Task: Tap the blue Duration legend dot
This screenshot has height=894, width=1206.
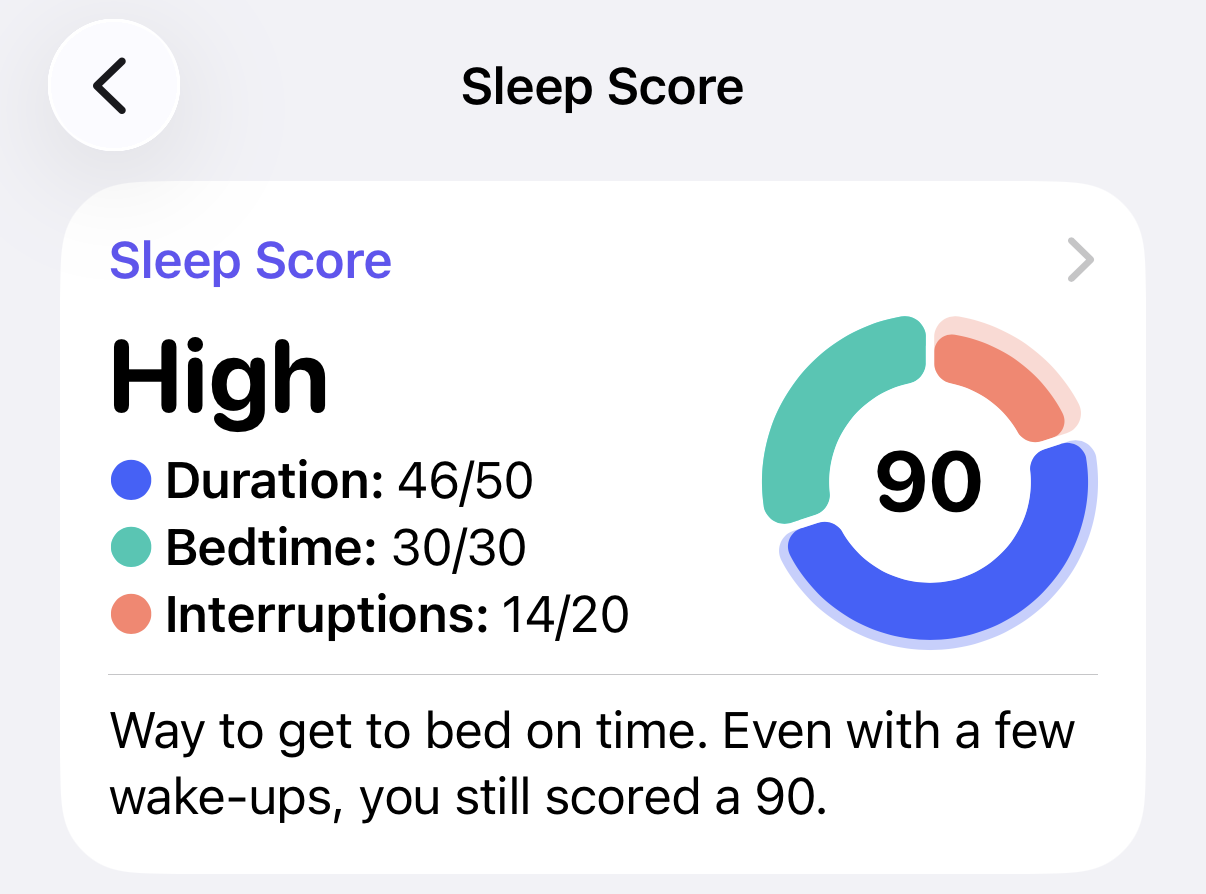Action: (x=130, y=482)
